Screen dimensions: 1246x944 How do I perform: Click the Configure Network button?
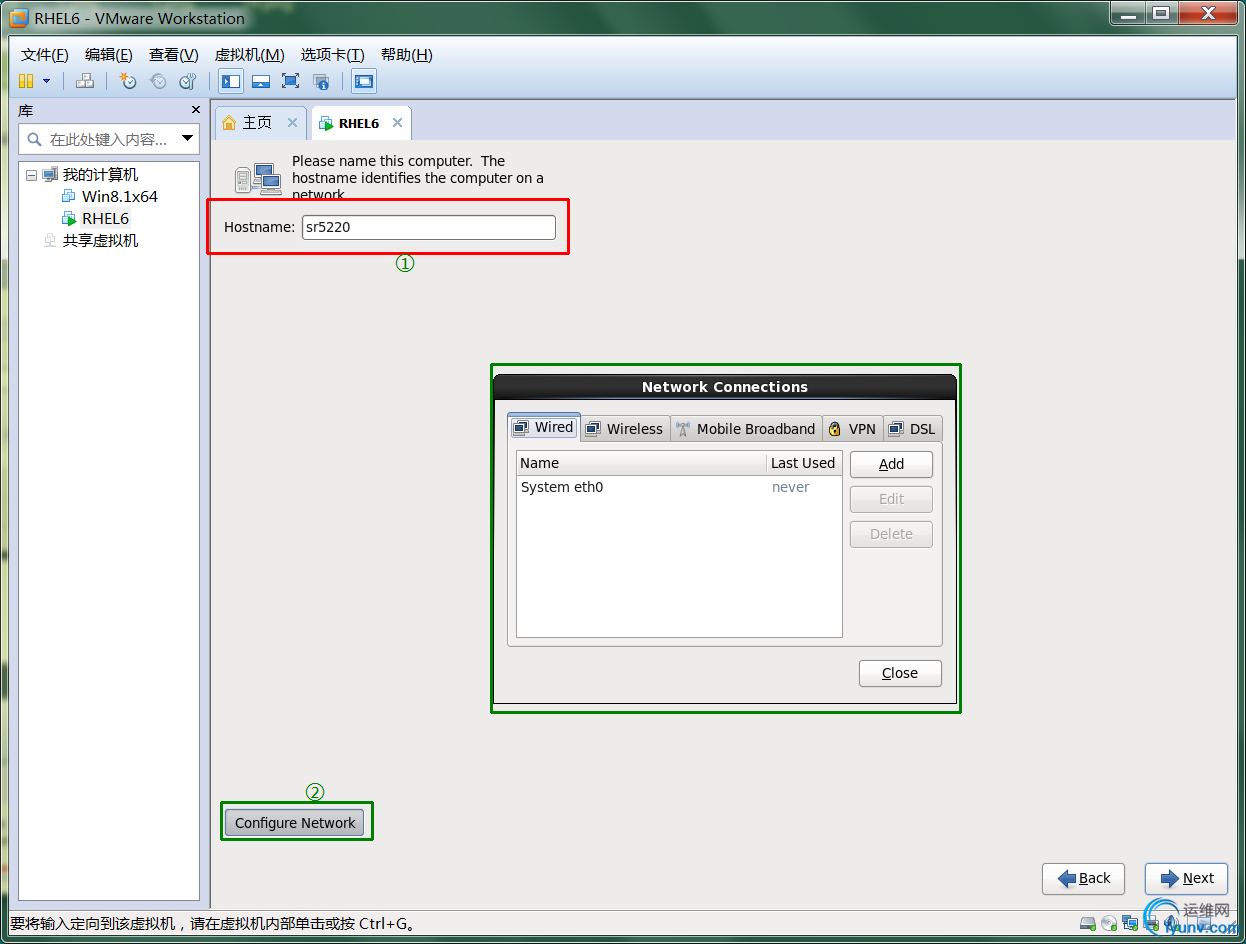[295, 823]
